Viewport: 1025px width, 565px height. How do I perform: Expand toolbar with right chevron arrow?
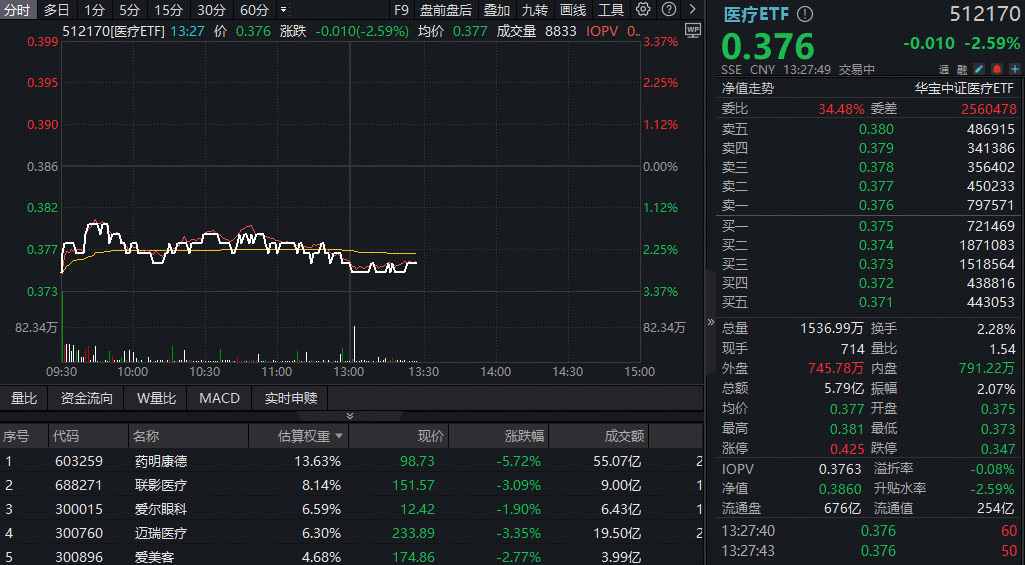(x=692, y=10)
